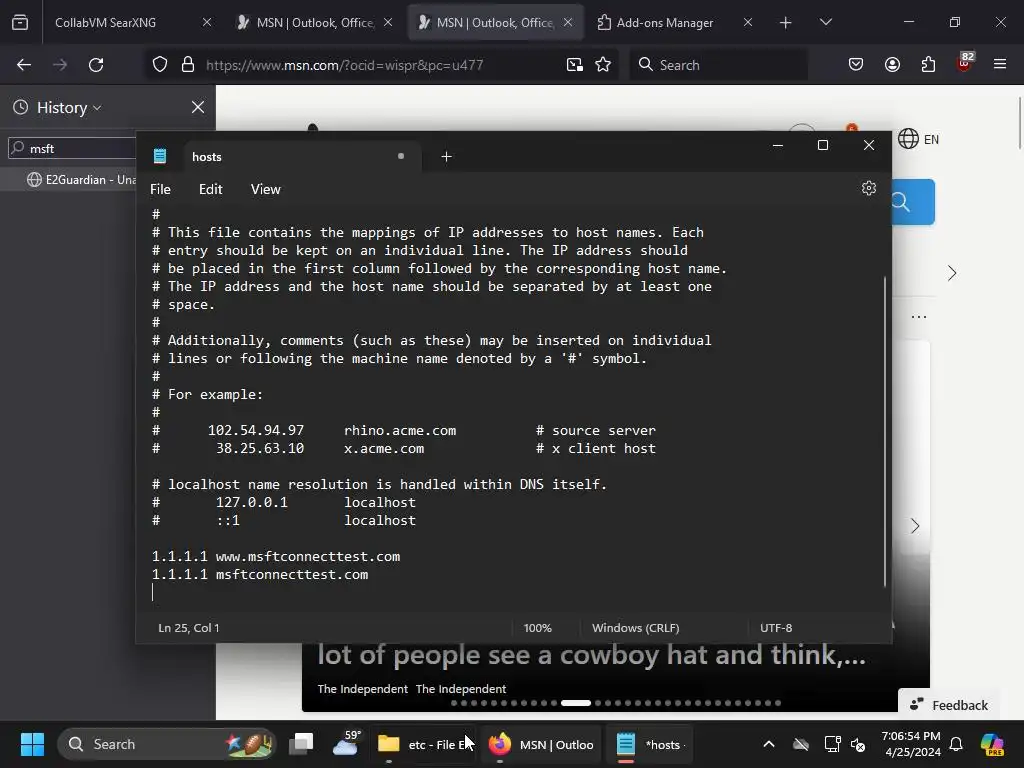
Task: Open Notepad File menu
Action: point(160,189)
